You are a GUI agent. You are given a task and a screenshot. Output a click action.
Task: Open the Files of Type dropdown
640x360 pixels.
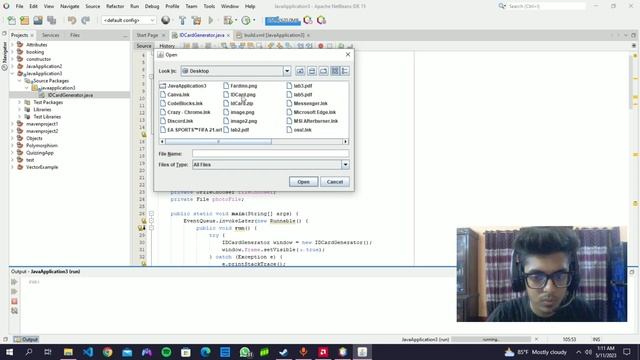tap(345, 164)
